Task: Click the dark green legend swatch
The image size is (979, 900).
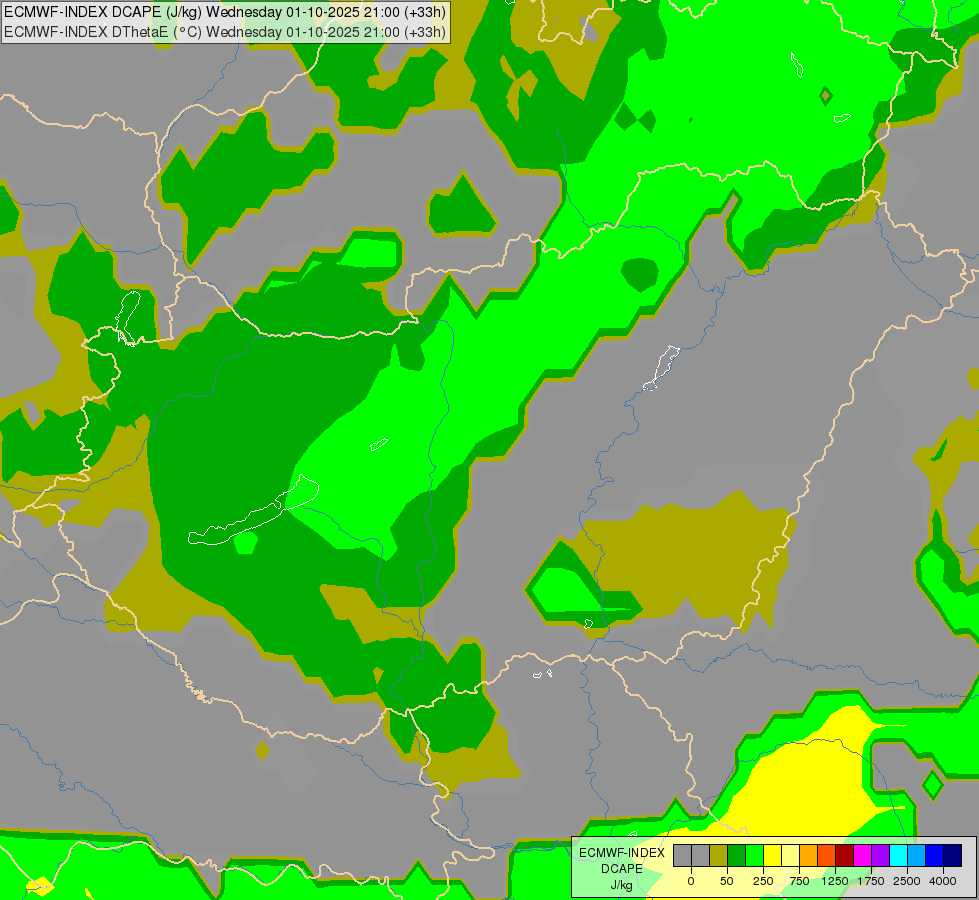Action: pos(736,855)
